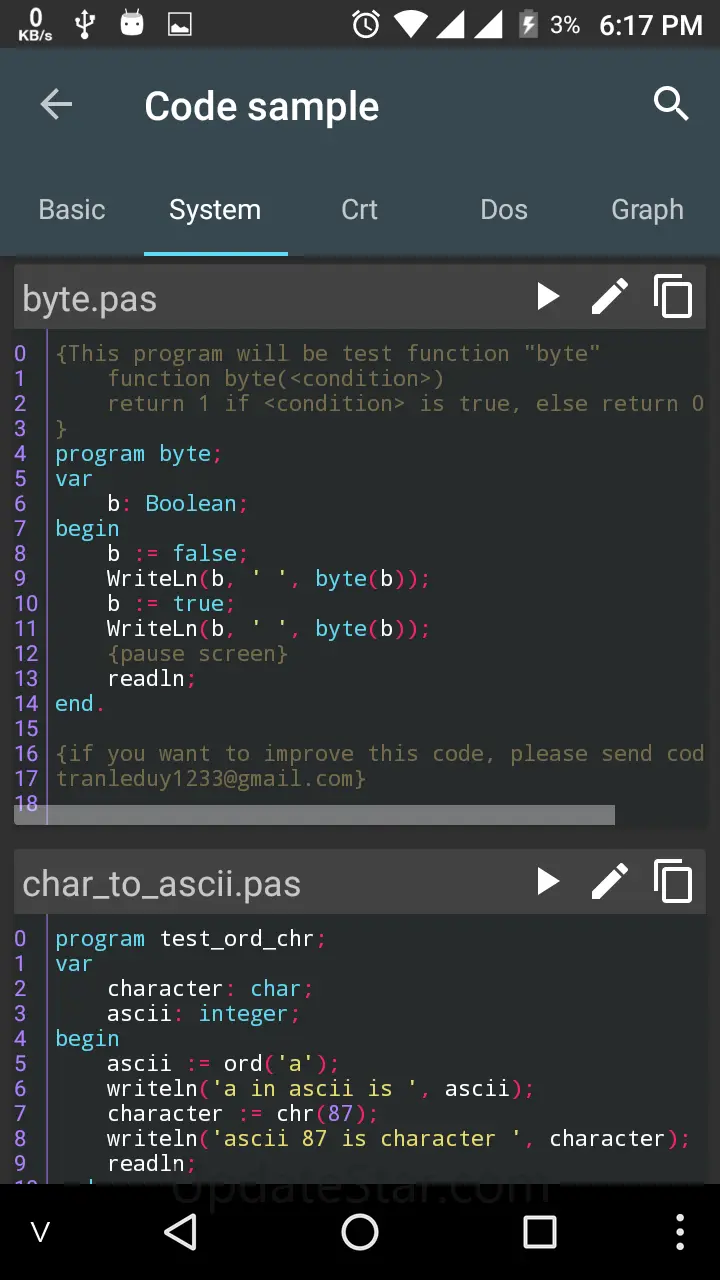Tap the alarm icon in the status bar

pyautogui.click(x=366, y=24)
